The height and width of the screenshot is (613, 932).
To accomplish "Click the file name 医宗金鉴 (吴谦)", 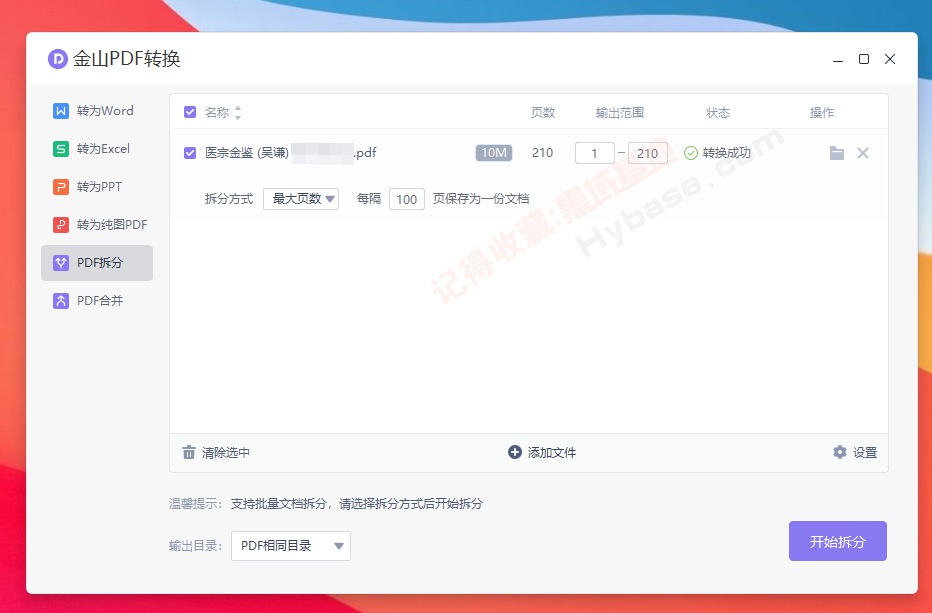I will click(x=247, y=153).
